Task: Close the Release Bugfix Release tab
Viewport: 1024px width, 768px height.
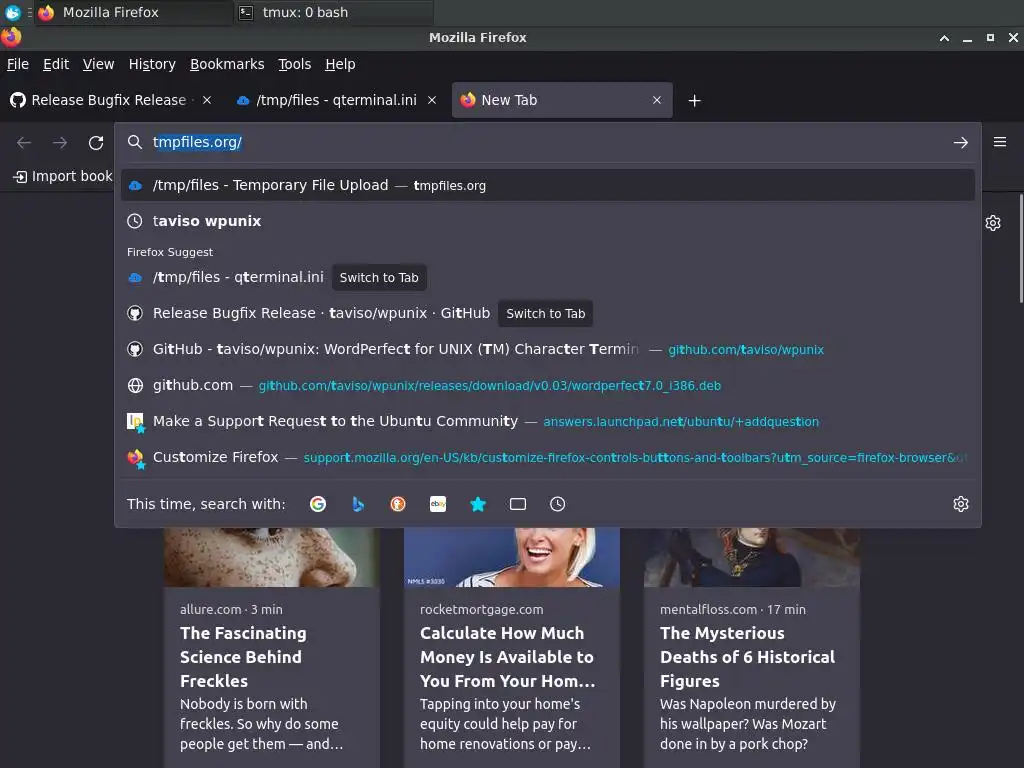Action: (207, 100)
